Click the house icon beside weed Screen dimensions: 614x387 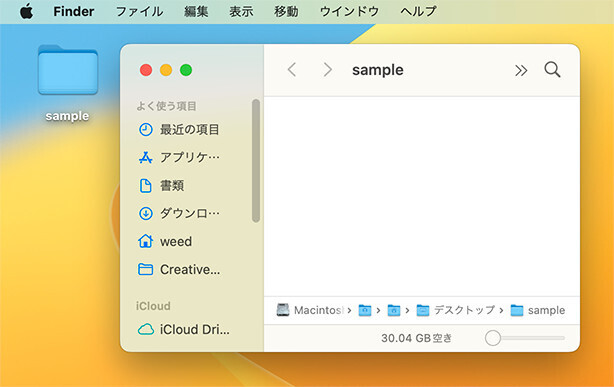click(146, 241)
